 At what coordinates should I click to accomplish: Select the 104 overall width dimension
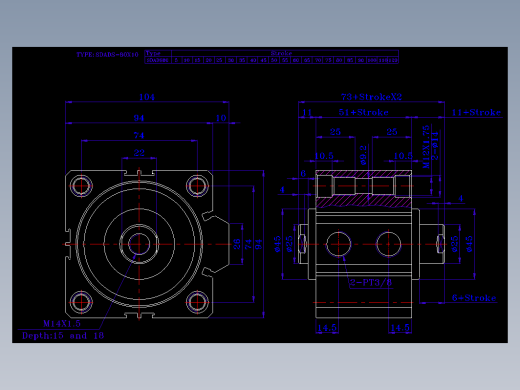(147, 97)
